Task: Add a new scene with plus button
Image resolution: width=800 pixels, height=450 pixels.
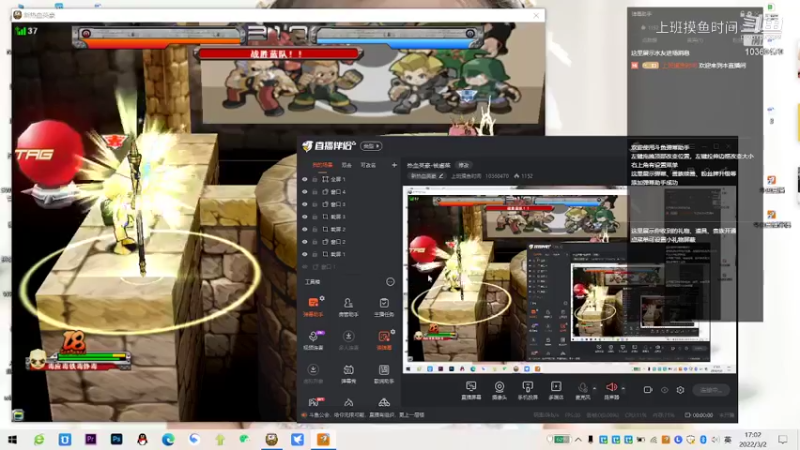Action: click(394, 165)
